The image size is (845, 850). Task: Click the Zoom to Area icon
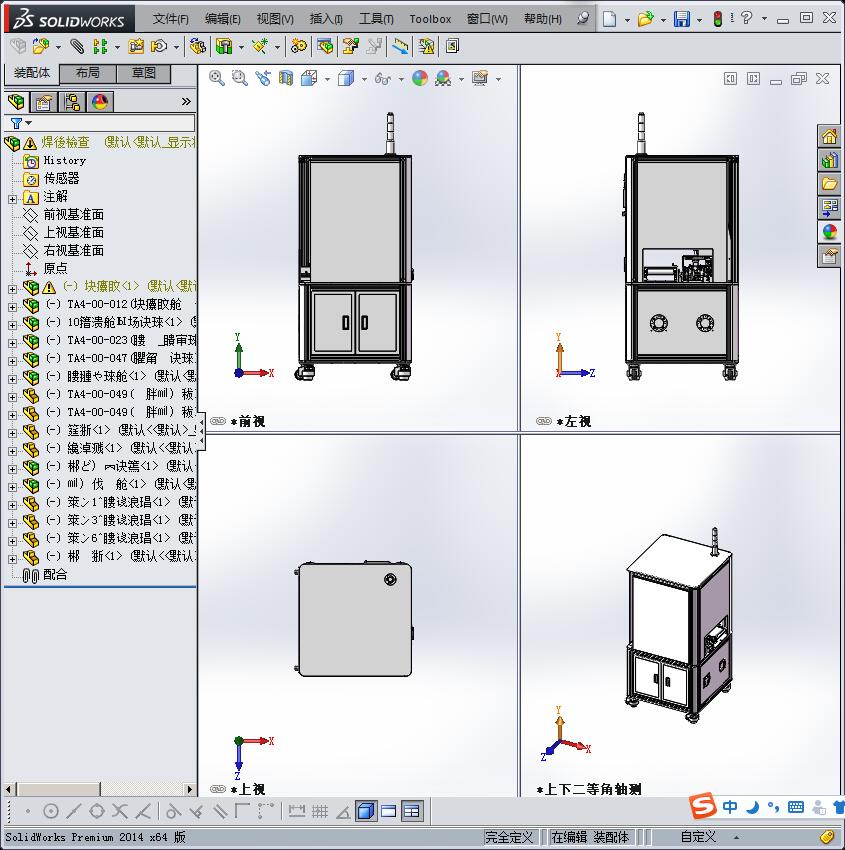tap(240, 78)
